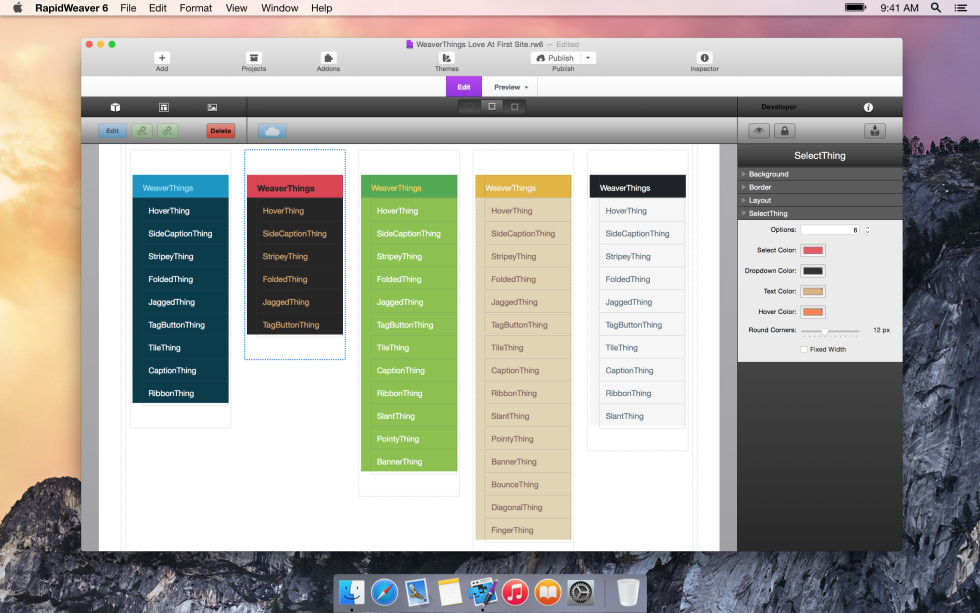This screenshot has width=980, height=613.
Task: Open the File menu
Action: point(128,8)
